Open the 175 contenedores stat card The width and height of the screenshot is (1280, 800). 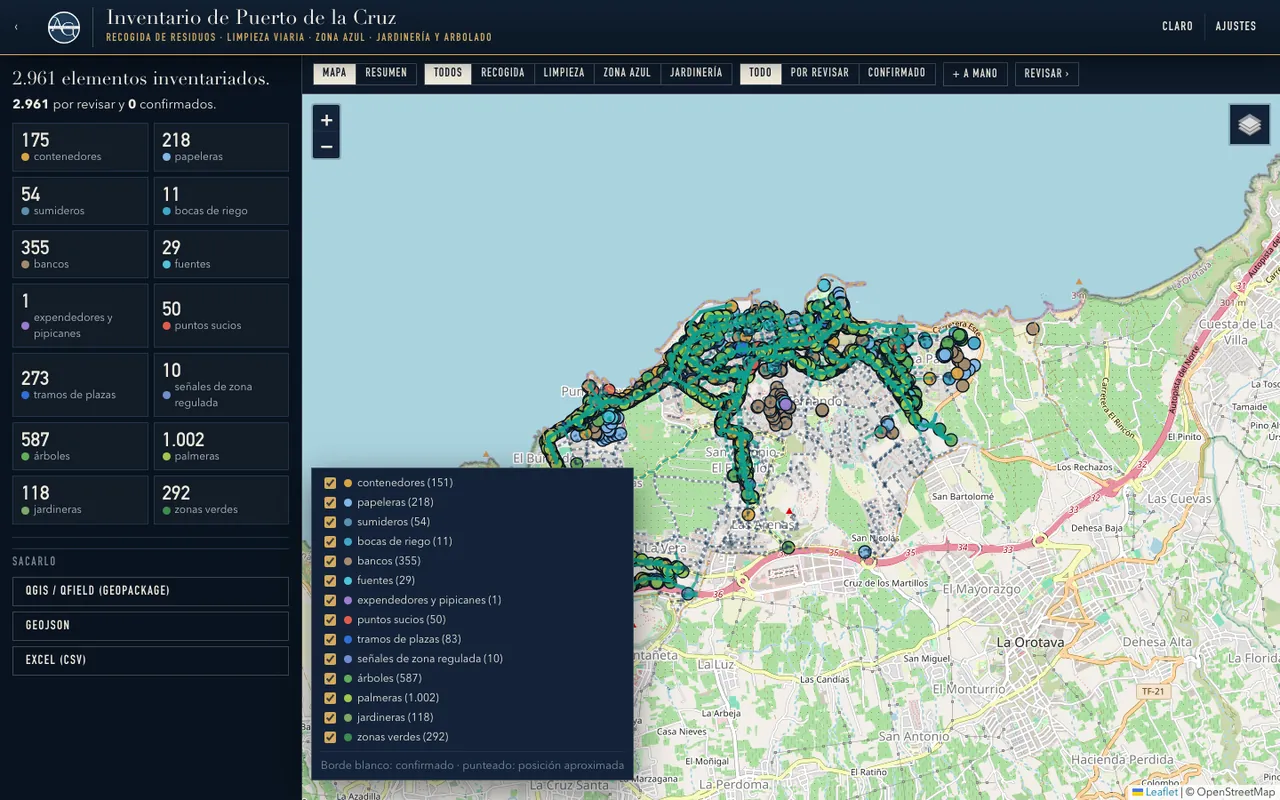80,147
